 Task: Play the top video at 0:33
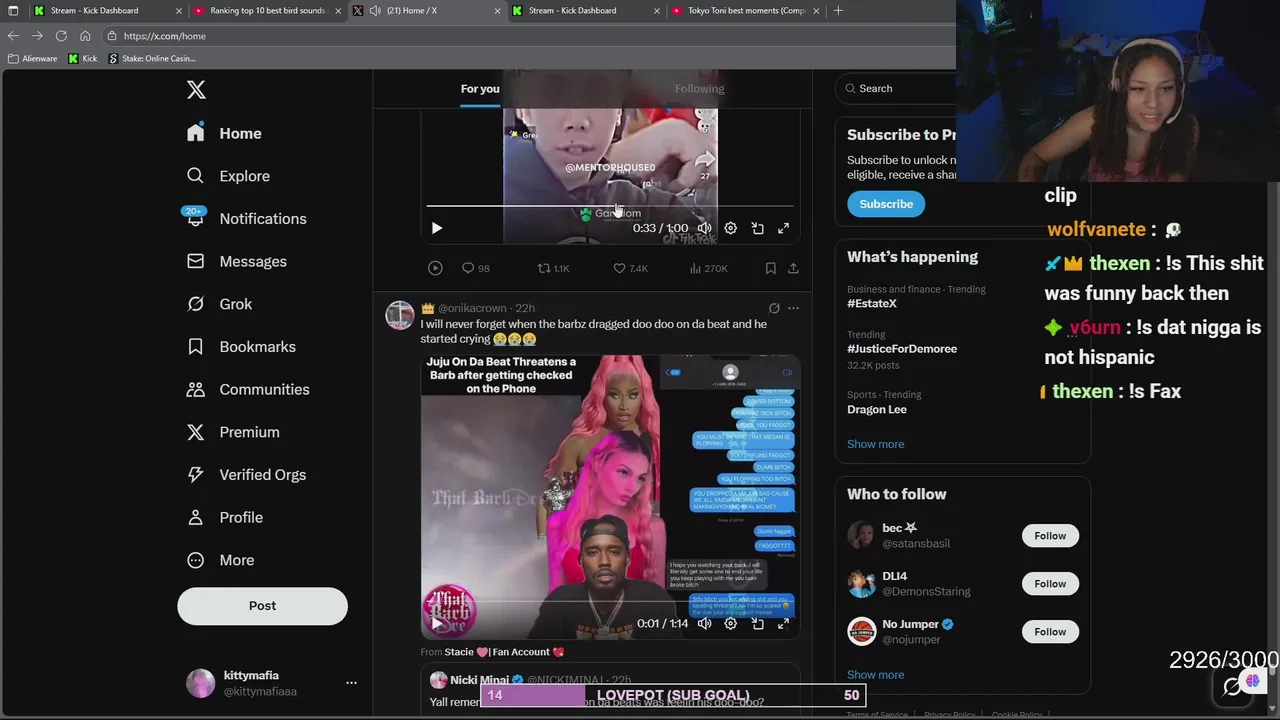(436, 228)
